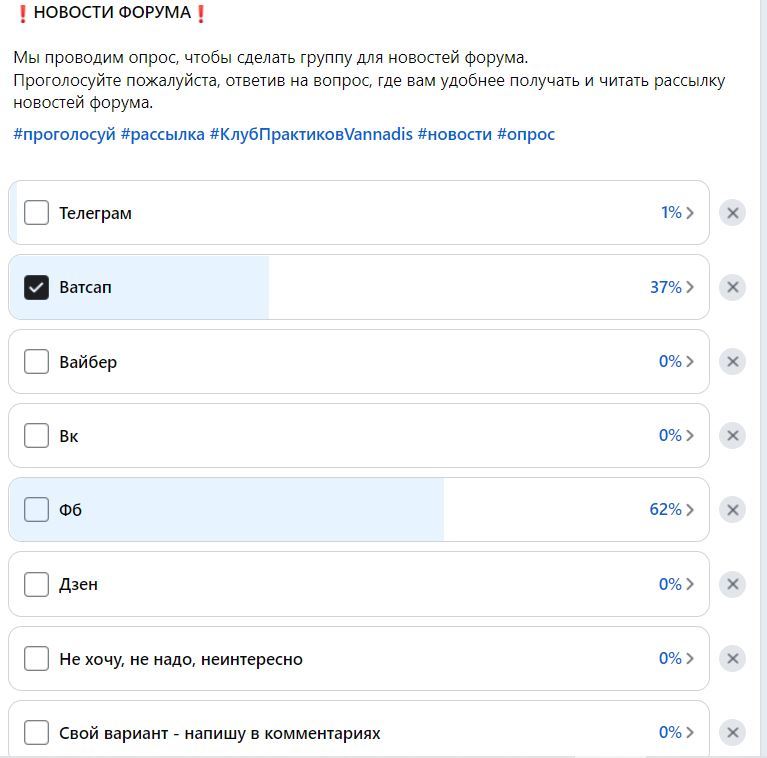This screenshot has width=767, height=758.
Task: Delete the Вк option with X icon
Action: click(732, 435)
